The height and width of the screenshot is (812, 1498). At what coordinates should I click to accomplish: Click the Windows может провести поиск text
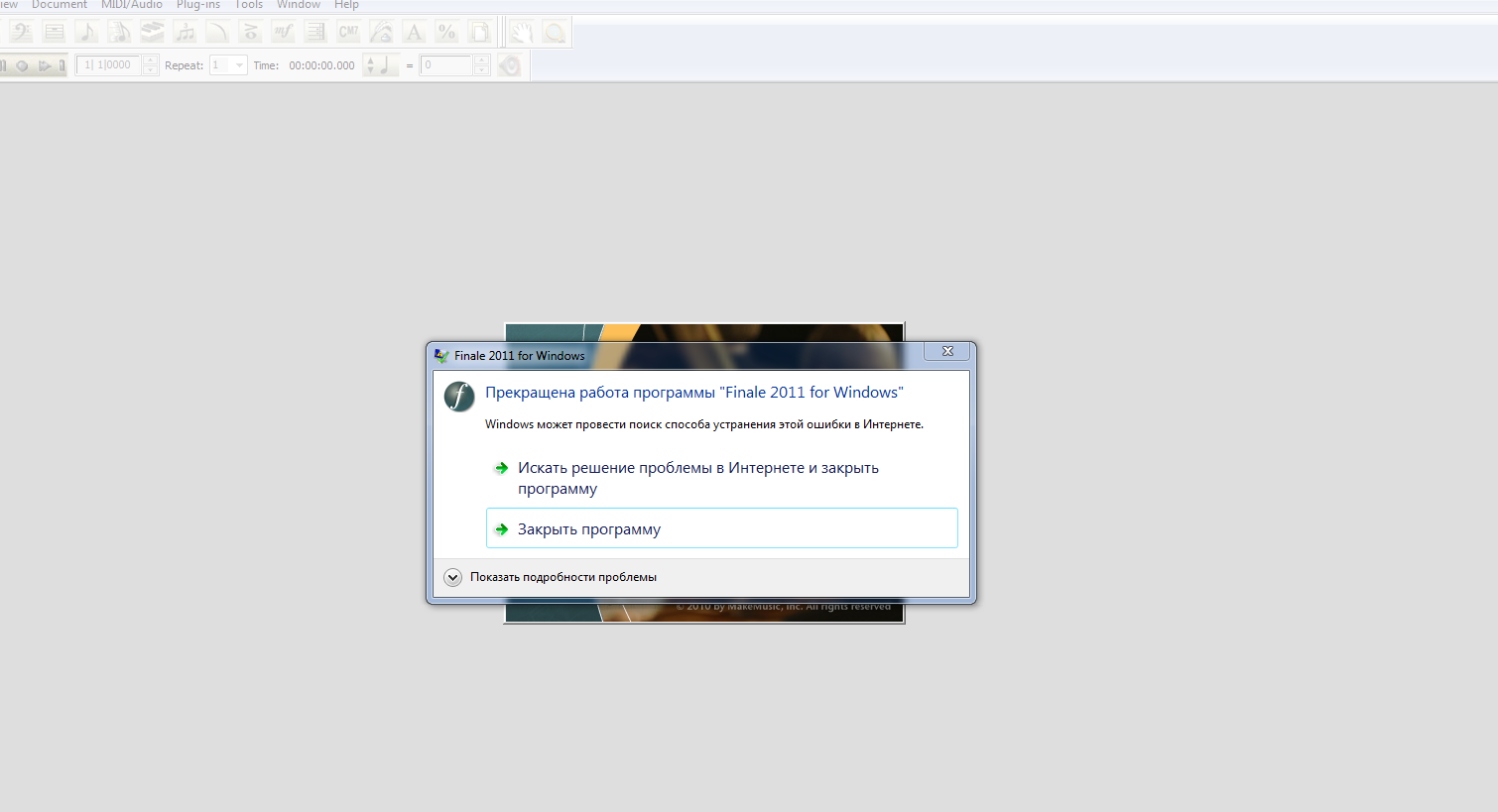click(x=704, y=424)
